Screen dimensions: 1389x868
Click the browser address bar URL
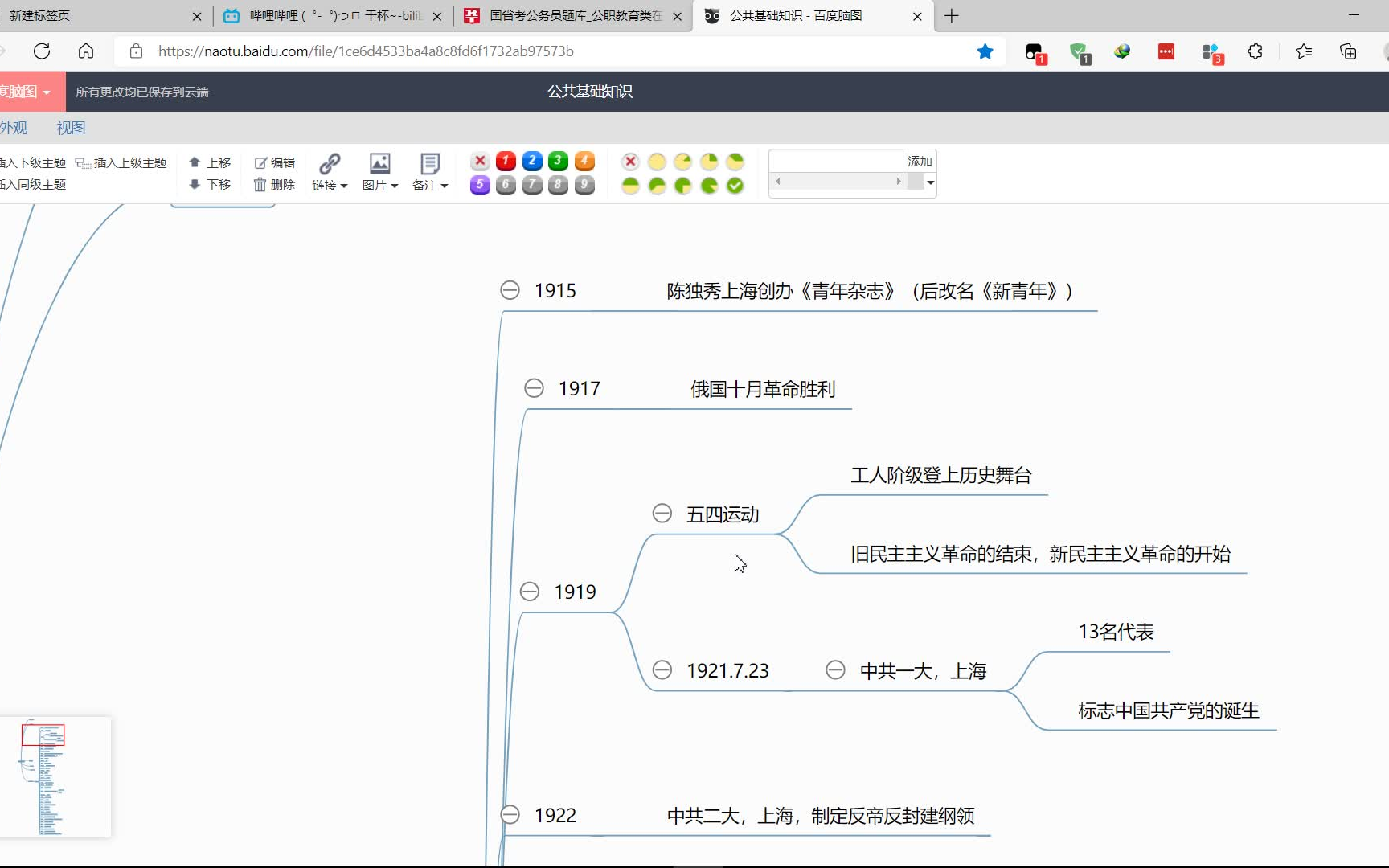tap(366, 51)
